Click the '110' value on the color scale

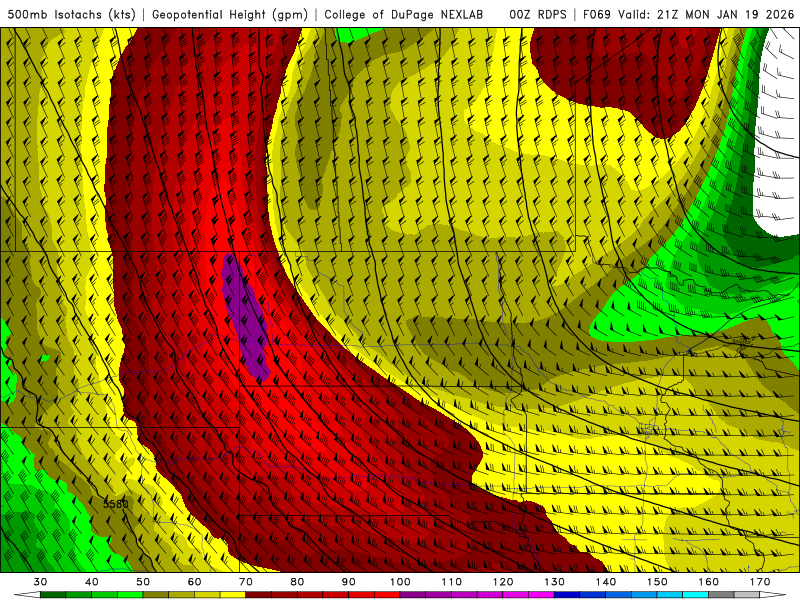[452, 582]
